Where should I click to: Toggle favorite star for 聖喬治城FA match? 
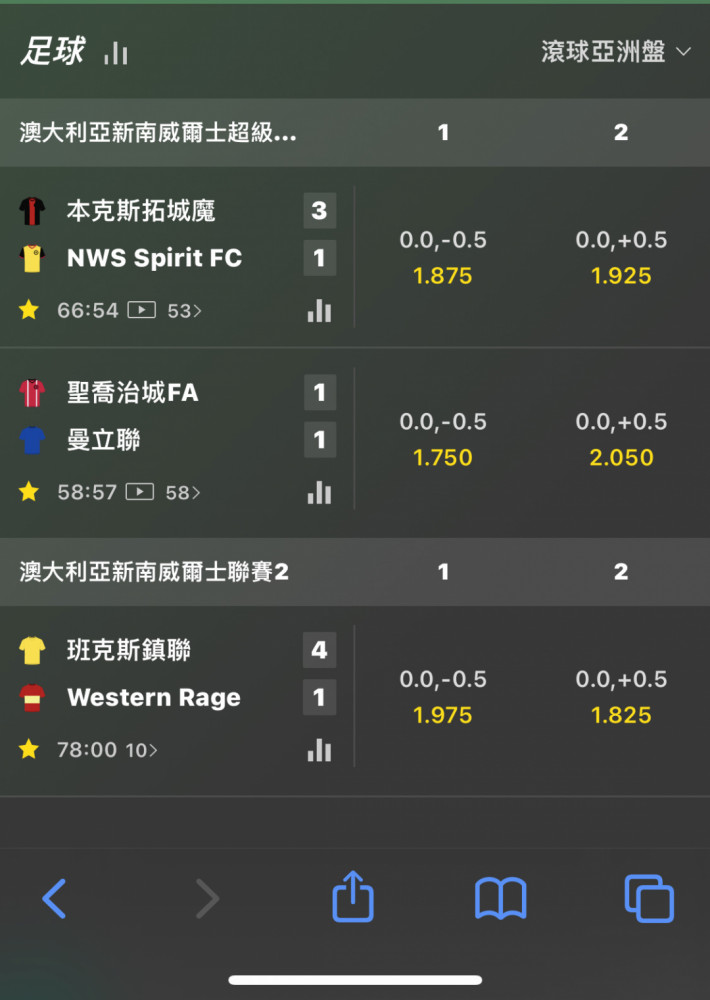tap(29, 492)
